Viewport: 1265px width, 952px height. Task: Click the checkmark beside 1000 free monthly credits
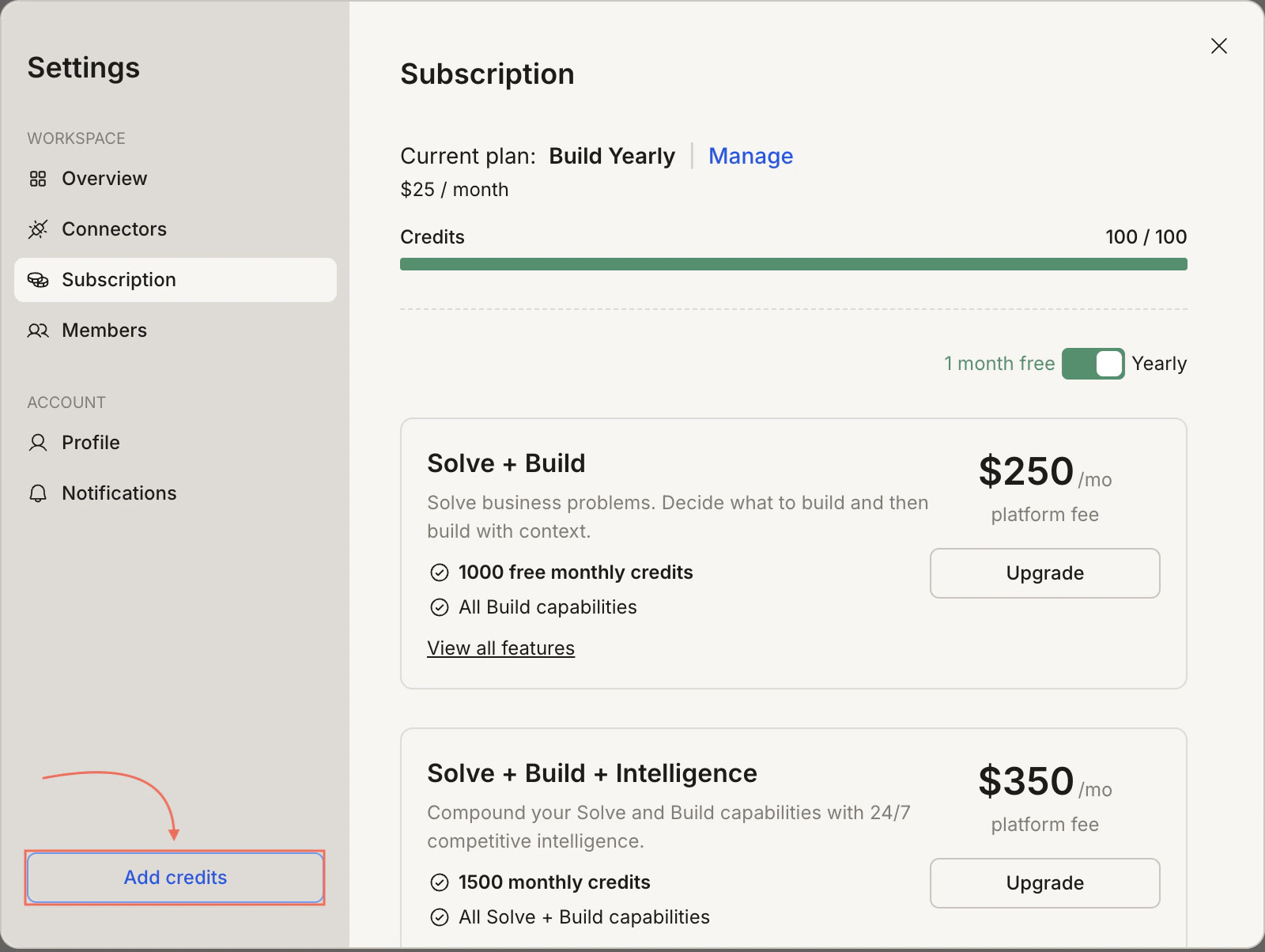coord(440,572)
